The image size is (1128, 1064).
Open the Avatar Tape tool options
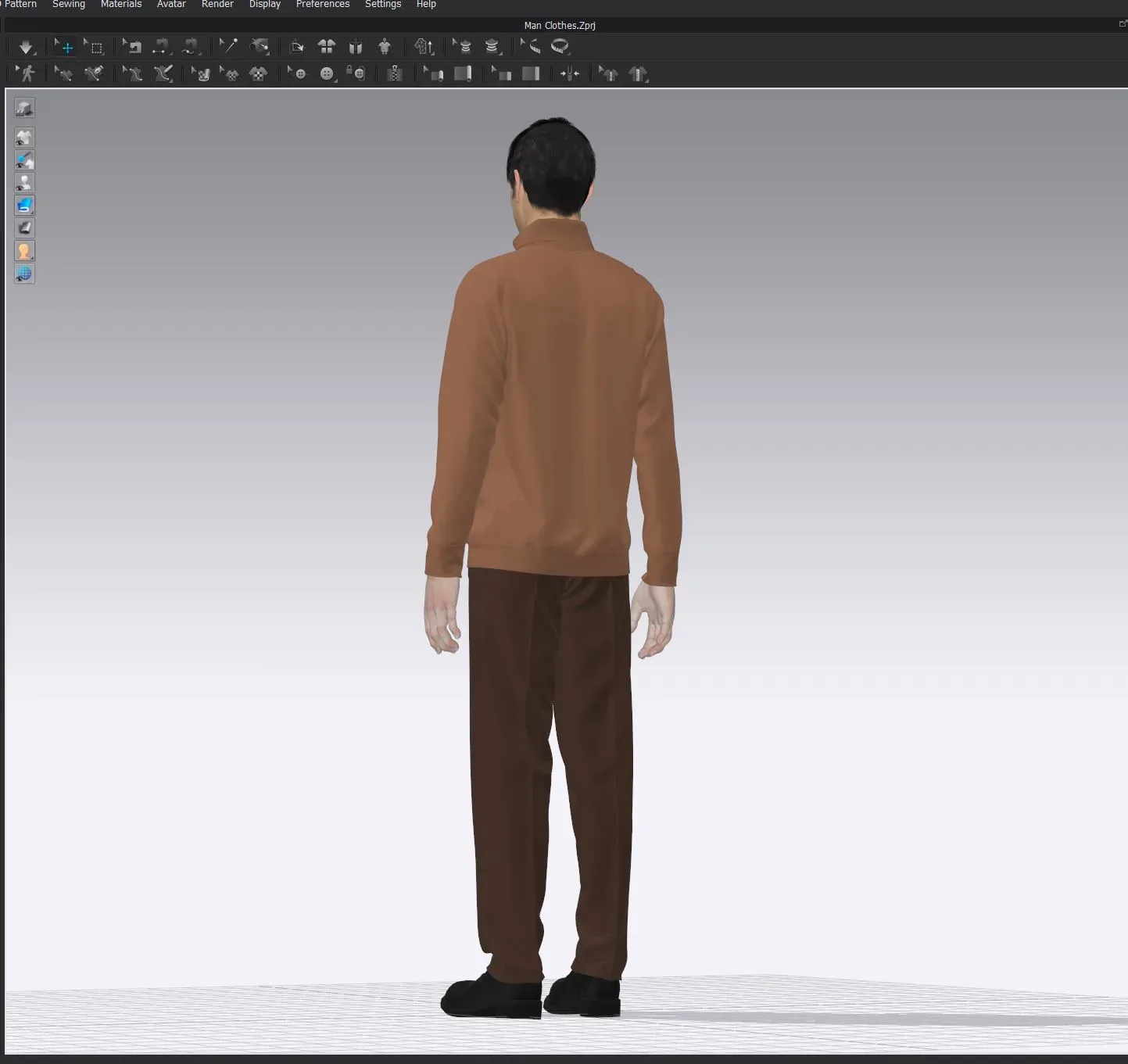[492, 47]
